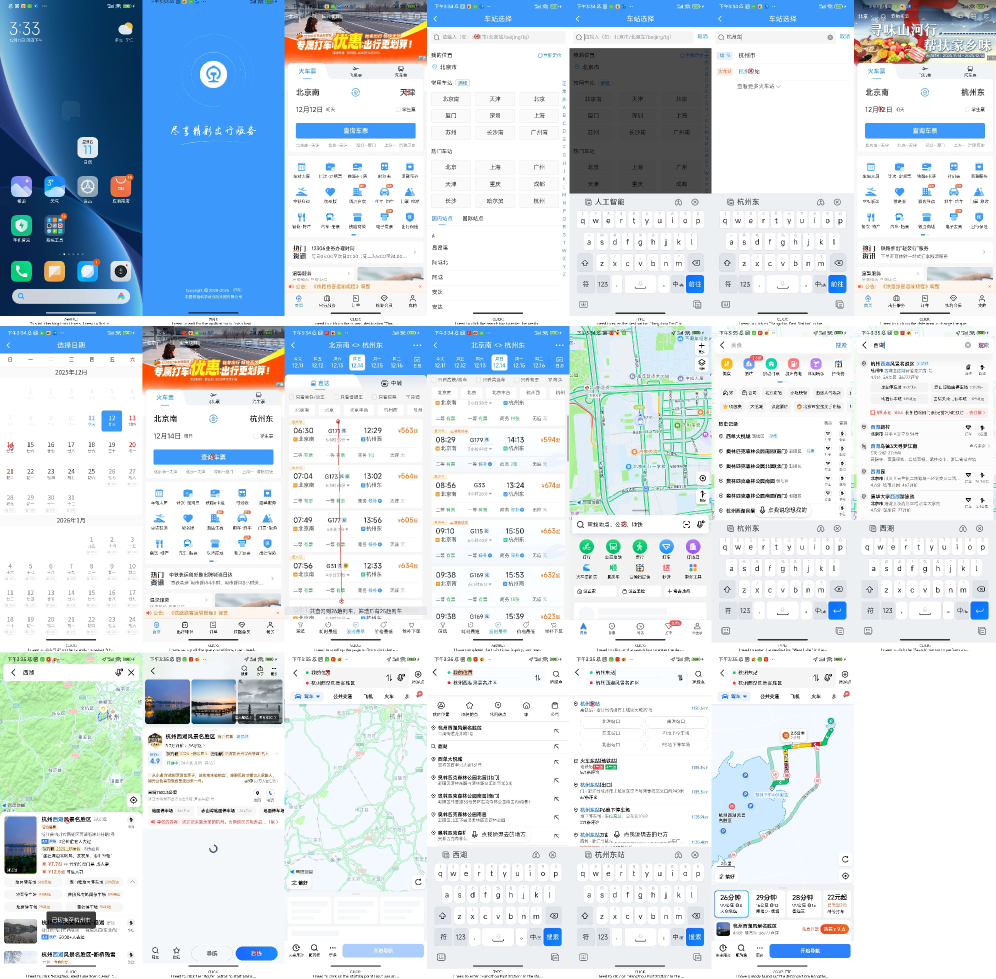Switch to 飞机票 tab on the 北京南–天津 screen

click(356, 71)
